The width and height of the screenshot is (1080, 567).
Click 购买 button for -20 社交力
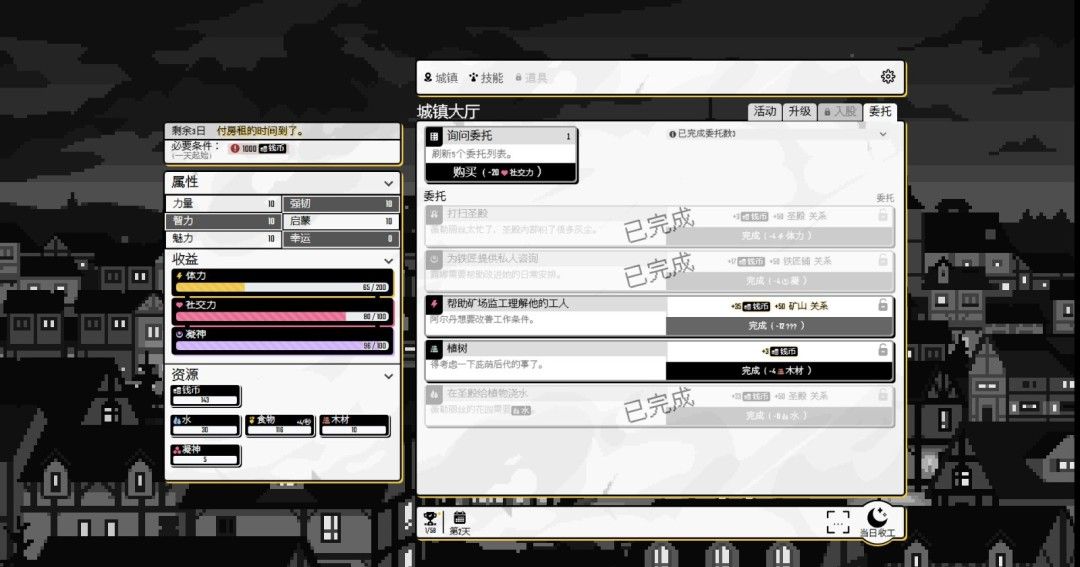(501, 172)
